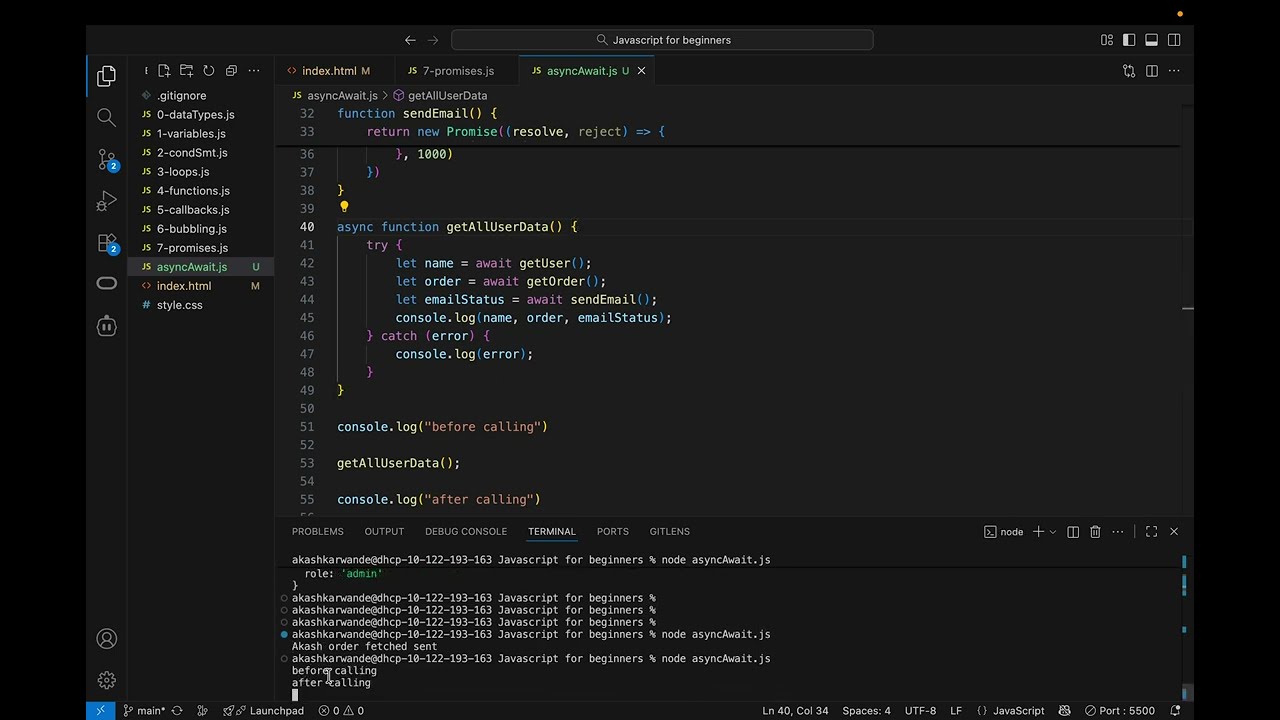Synchronize changes icon in status bar

[x=177, y=711]
